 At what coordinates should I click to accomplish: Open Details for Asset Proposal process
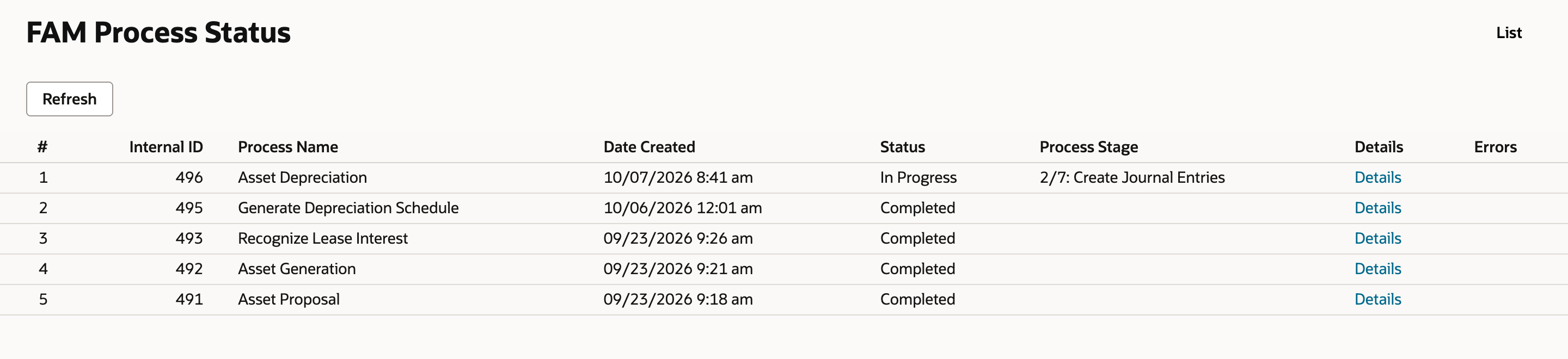[1377, 299]
